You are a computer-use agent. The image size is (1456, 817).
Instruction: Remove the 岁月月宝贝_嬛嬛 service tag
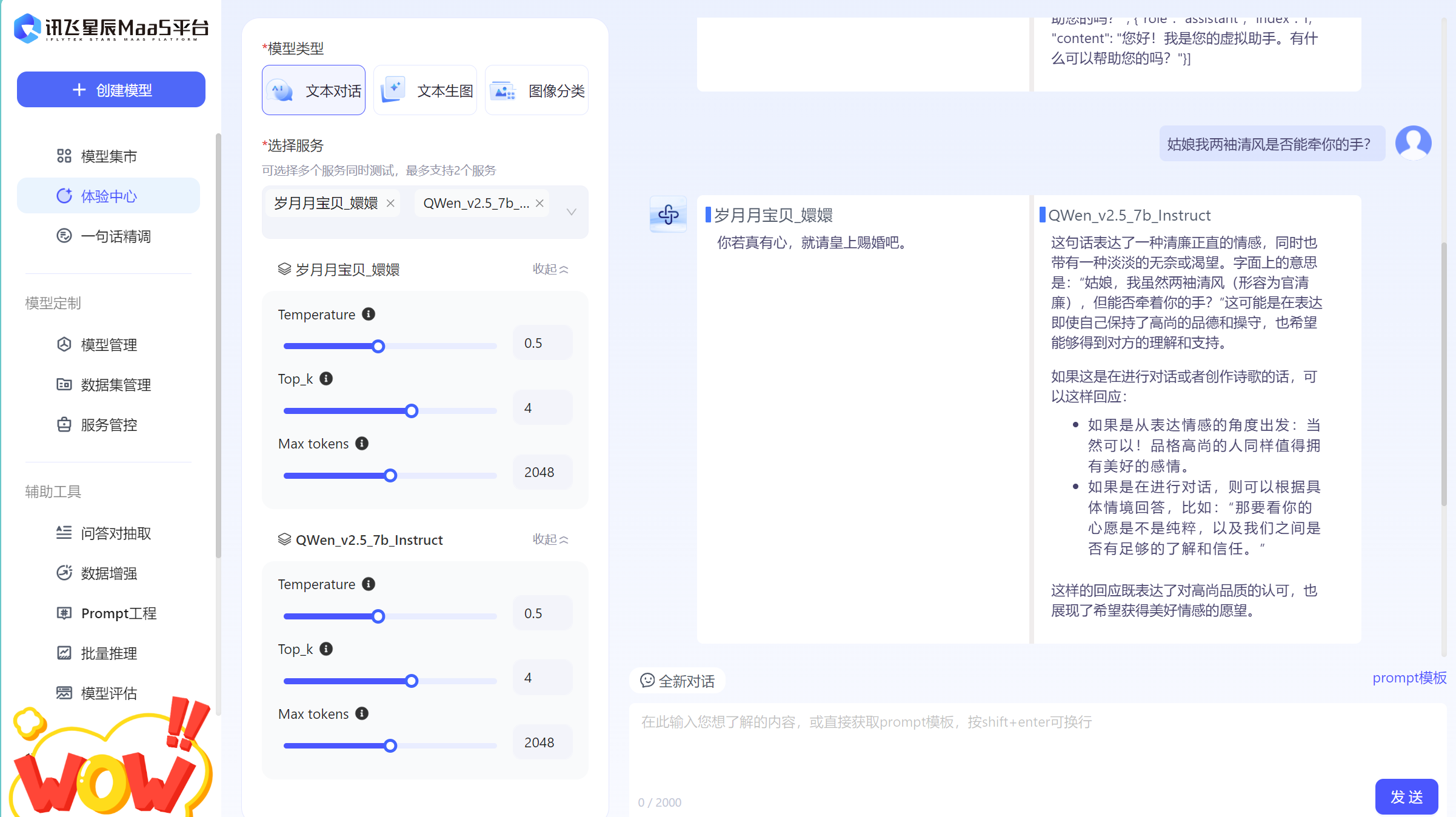pyautogui.click(x=390, y=203)
